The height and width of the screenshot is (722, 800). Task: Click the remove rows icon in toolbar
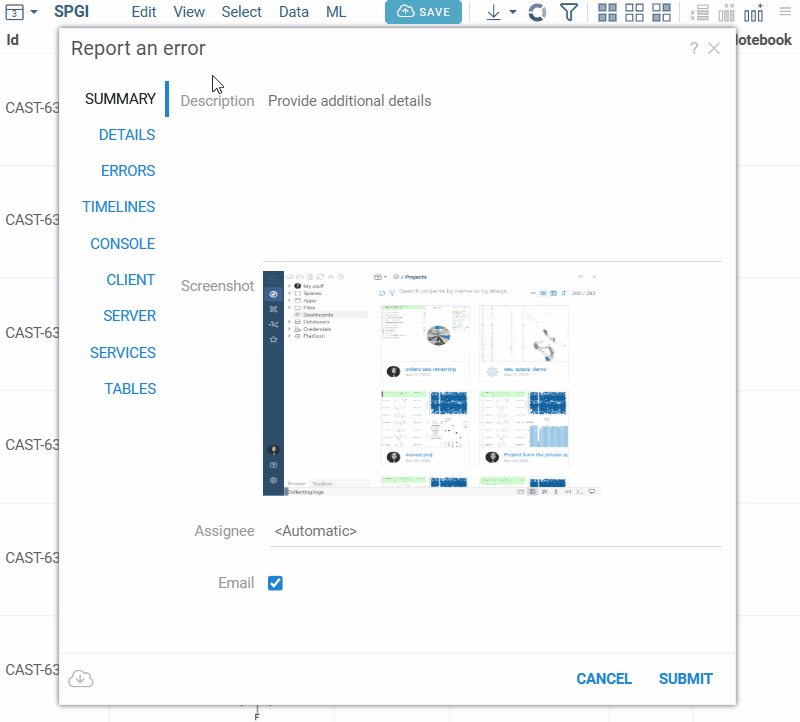point(700,12)
